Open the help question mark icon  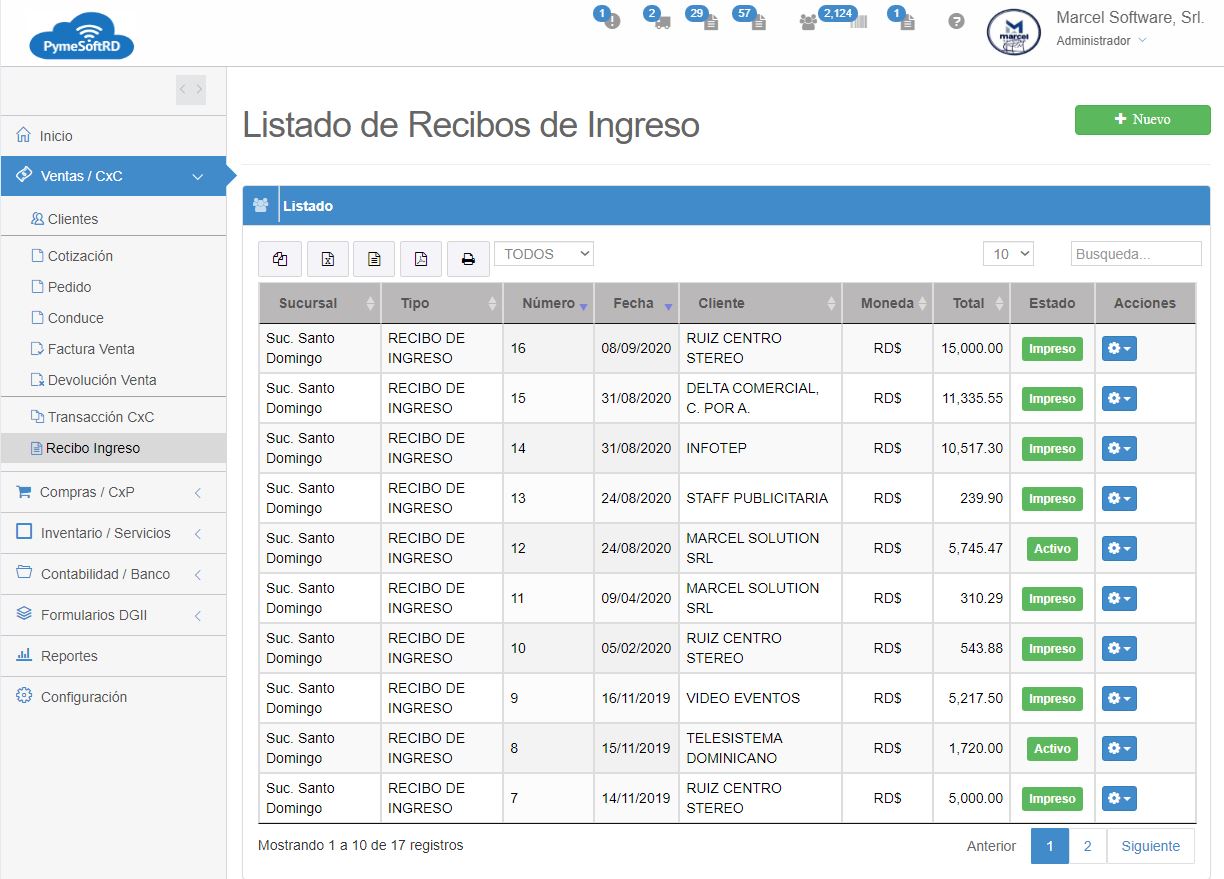(956, 21)
